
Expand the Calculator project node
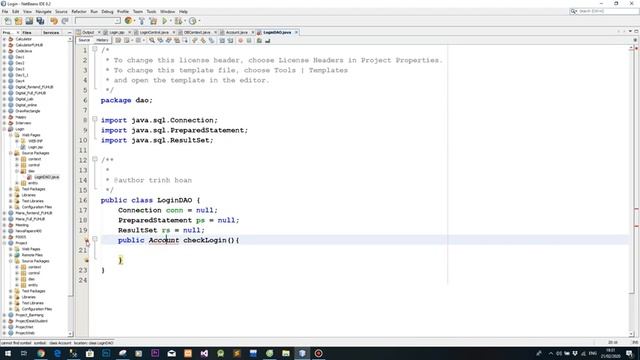pos(4,39)
